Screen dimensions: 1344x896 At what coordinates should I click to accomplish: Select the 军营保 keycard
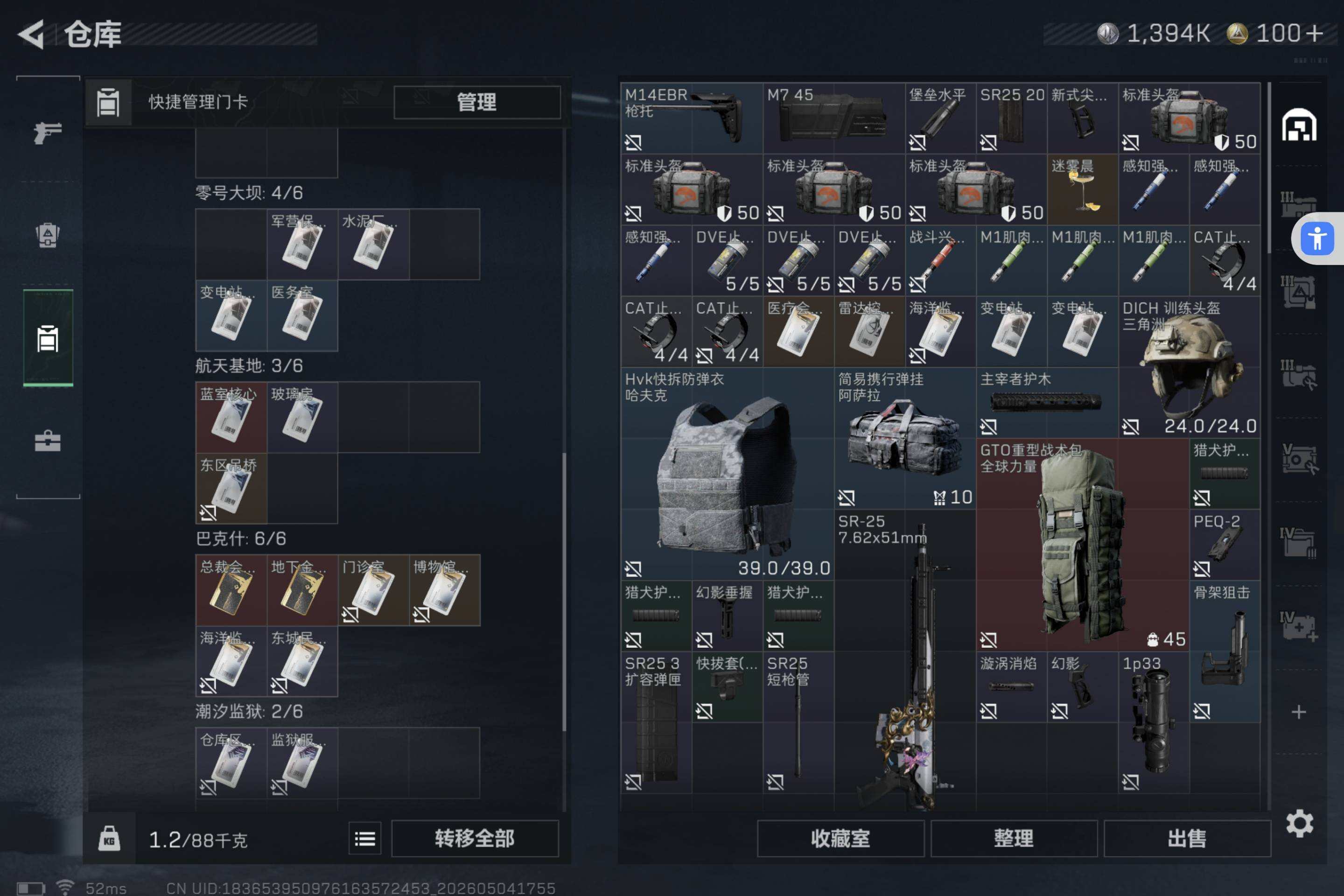(302, 245)
